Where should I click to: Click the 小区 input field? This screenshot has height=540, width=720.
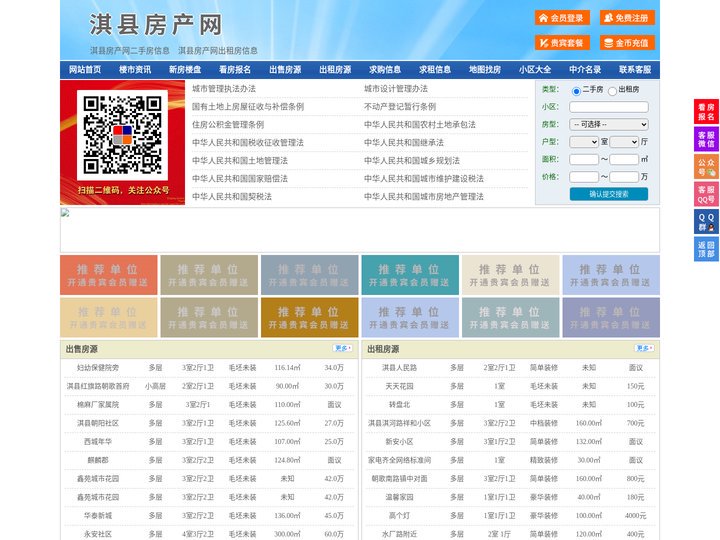pos(609,107)
